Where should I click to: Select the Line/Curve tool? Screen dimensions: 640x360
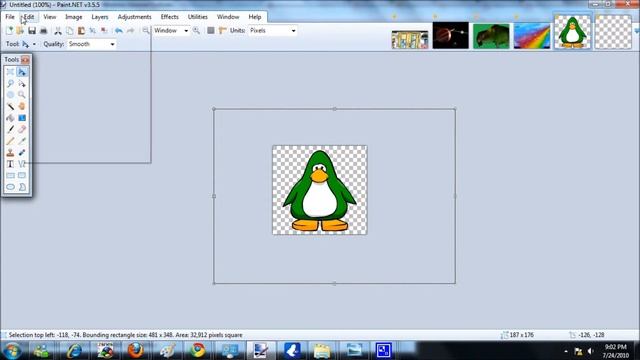click(x=22, y=164)
